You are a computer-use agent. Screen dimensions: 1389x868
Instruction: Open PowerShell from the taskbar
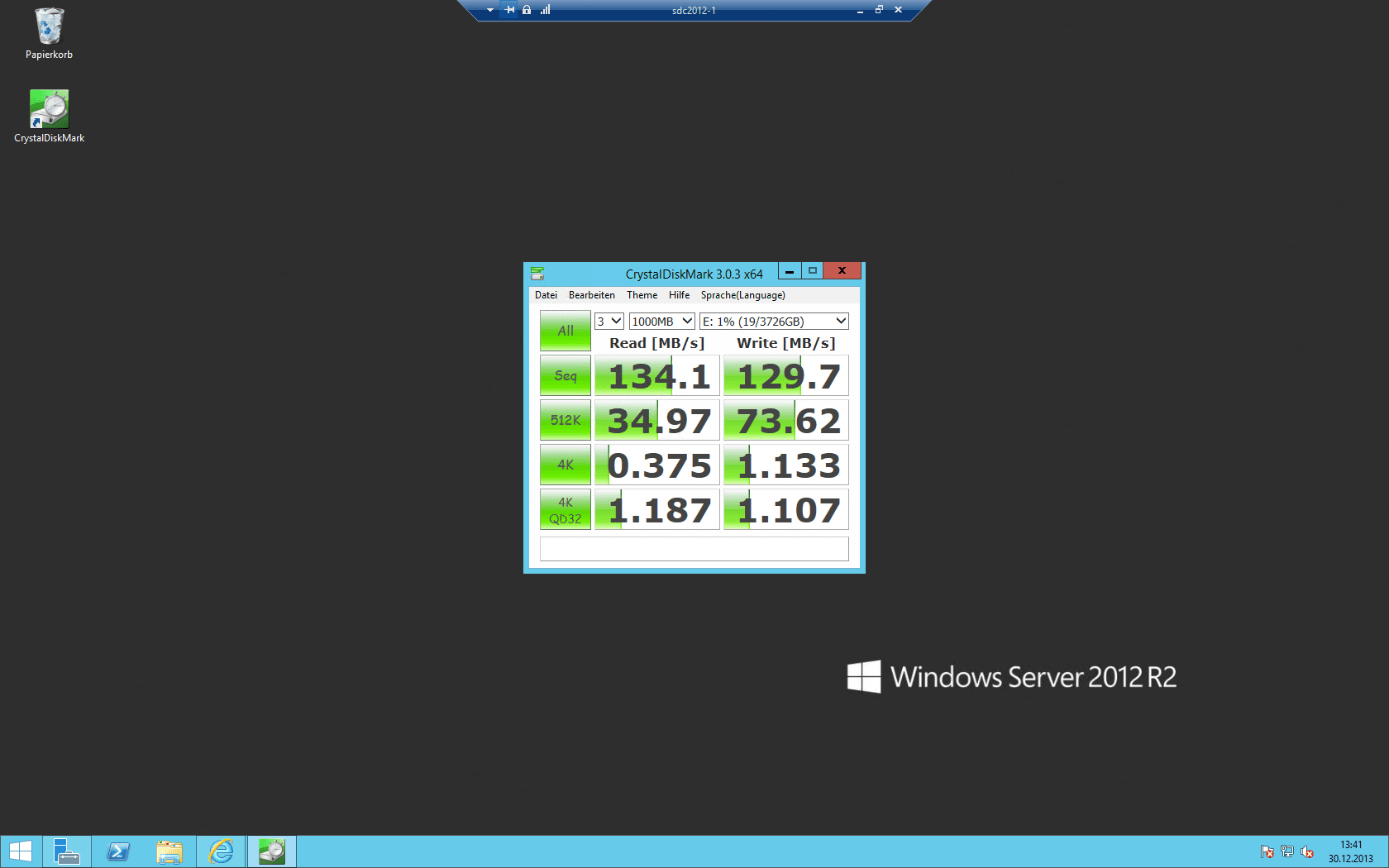tap(118, 851)
